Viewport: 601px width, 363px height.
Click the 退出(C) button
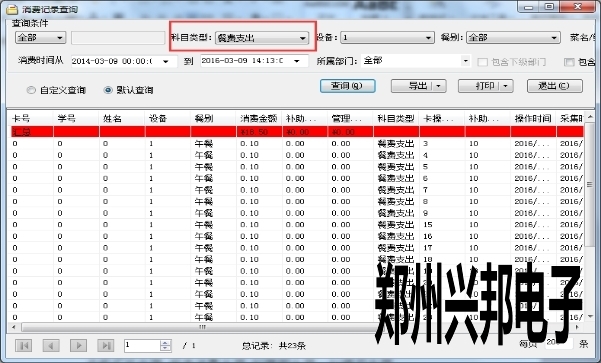click(x=555, y=86)
